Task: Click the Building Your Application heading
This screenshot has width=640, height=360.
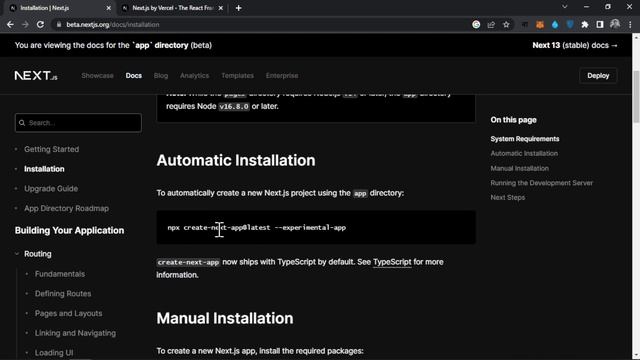Action: tap(69, 231)
